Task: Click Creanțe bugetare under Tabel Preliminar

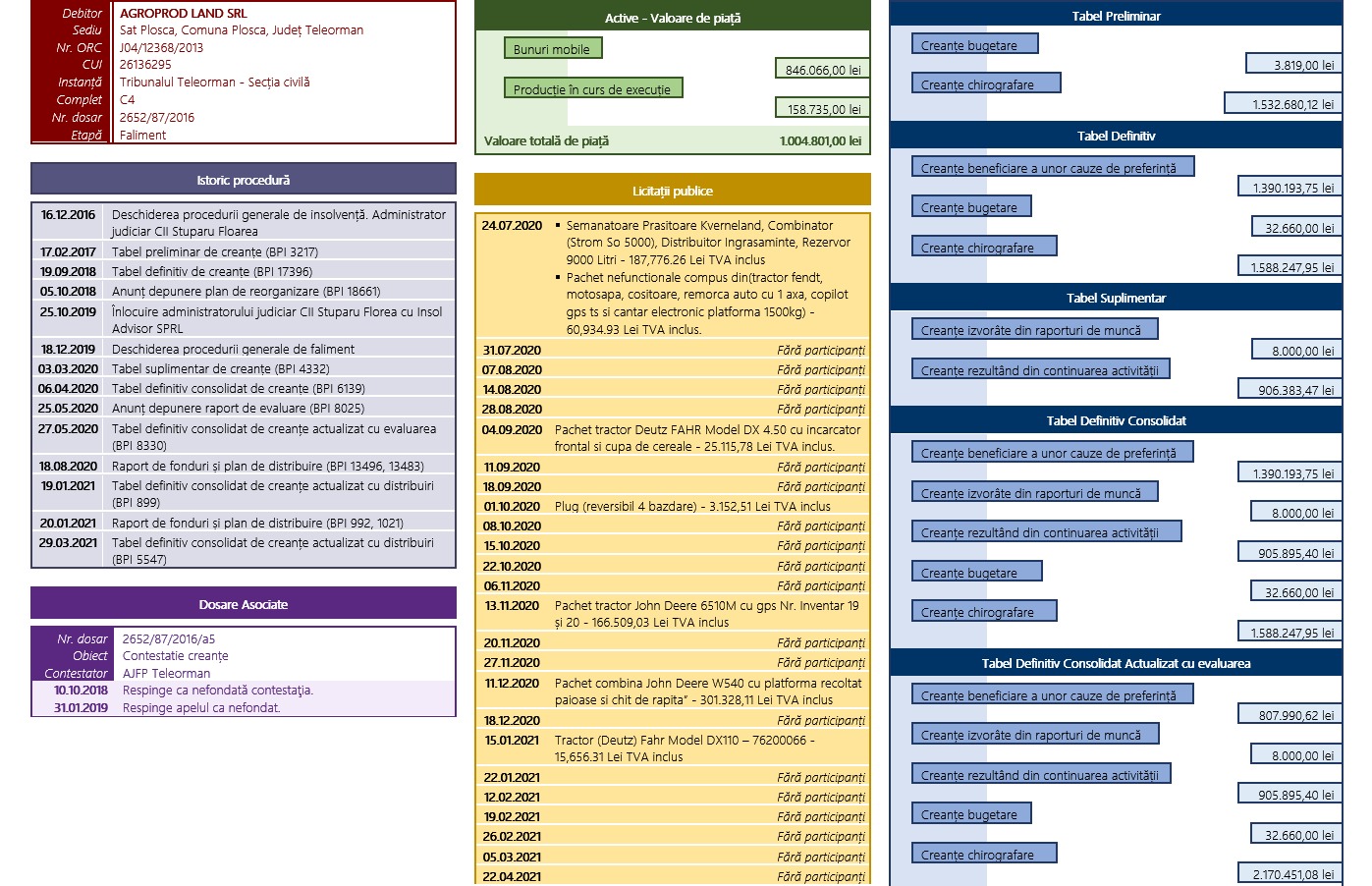Action: click(x=974, y=45)
